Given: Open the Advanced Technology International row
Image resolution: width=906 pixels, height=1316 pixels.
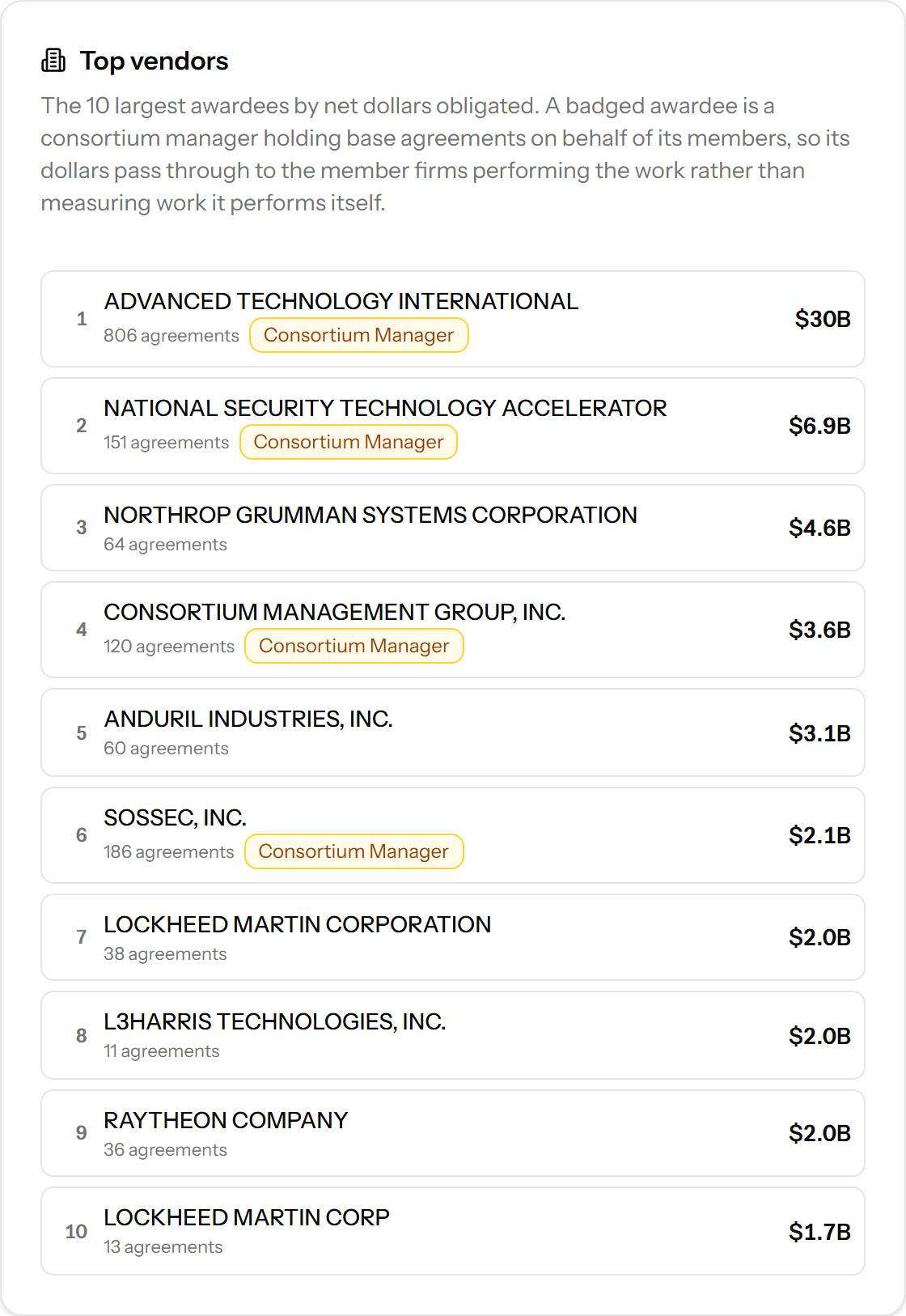Looking at the screenshot, I should coord(453,319).
